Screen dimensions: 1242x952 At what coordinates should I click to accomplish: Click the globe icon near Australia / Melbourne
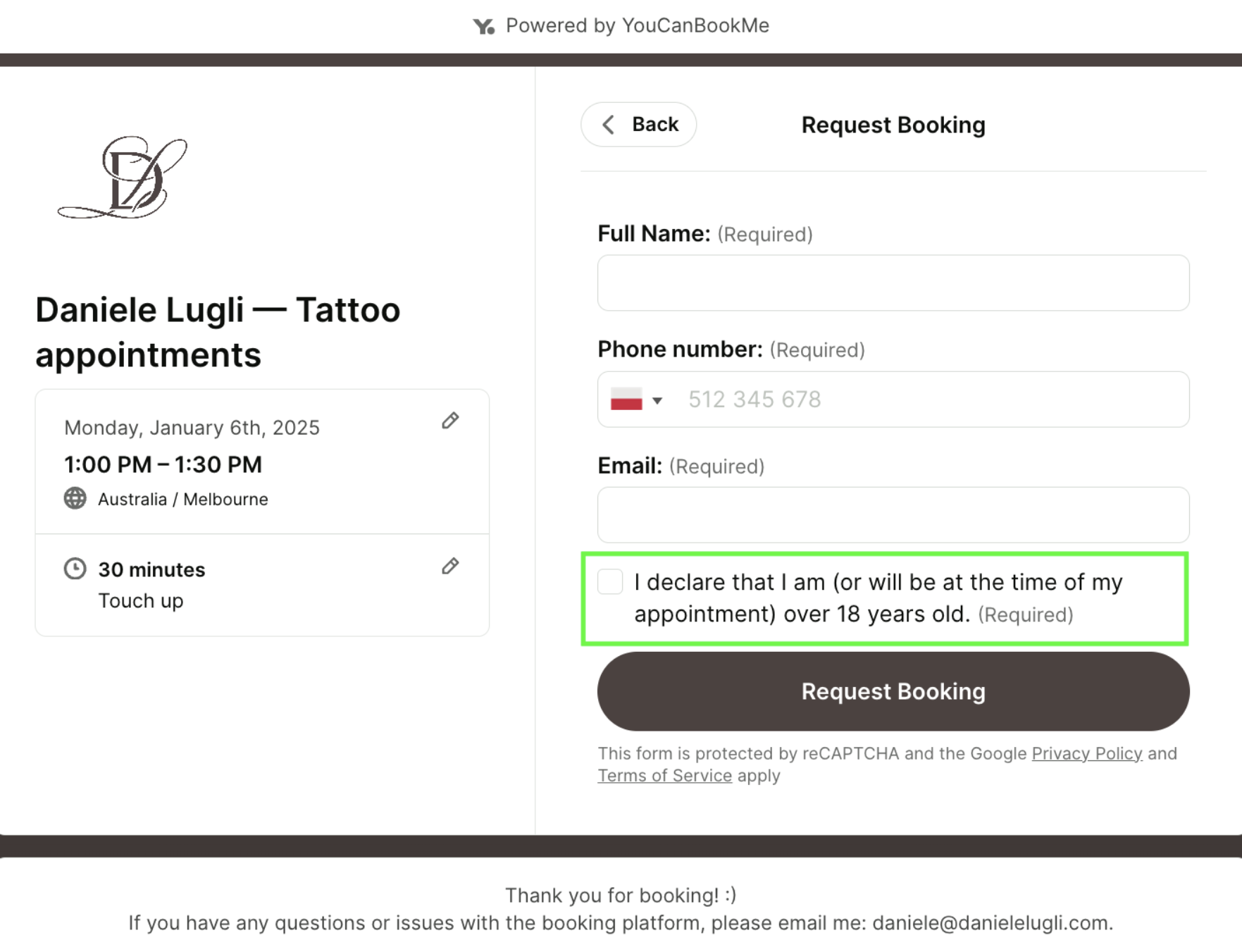click(75, 499)
